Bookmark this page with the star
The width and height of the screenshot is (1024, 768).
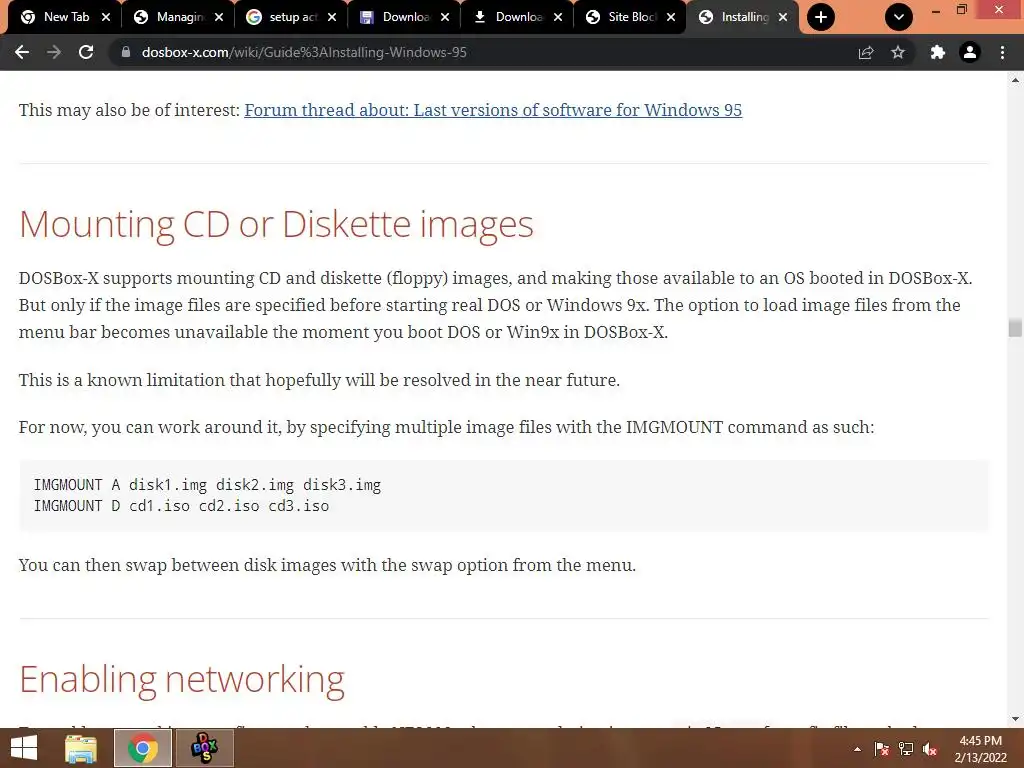(x=898, y=52)
